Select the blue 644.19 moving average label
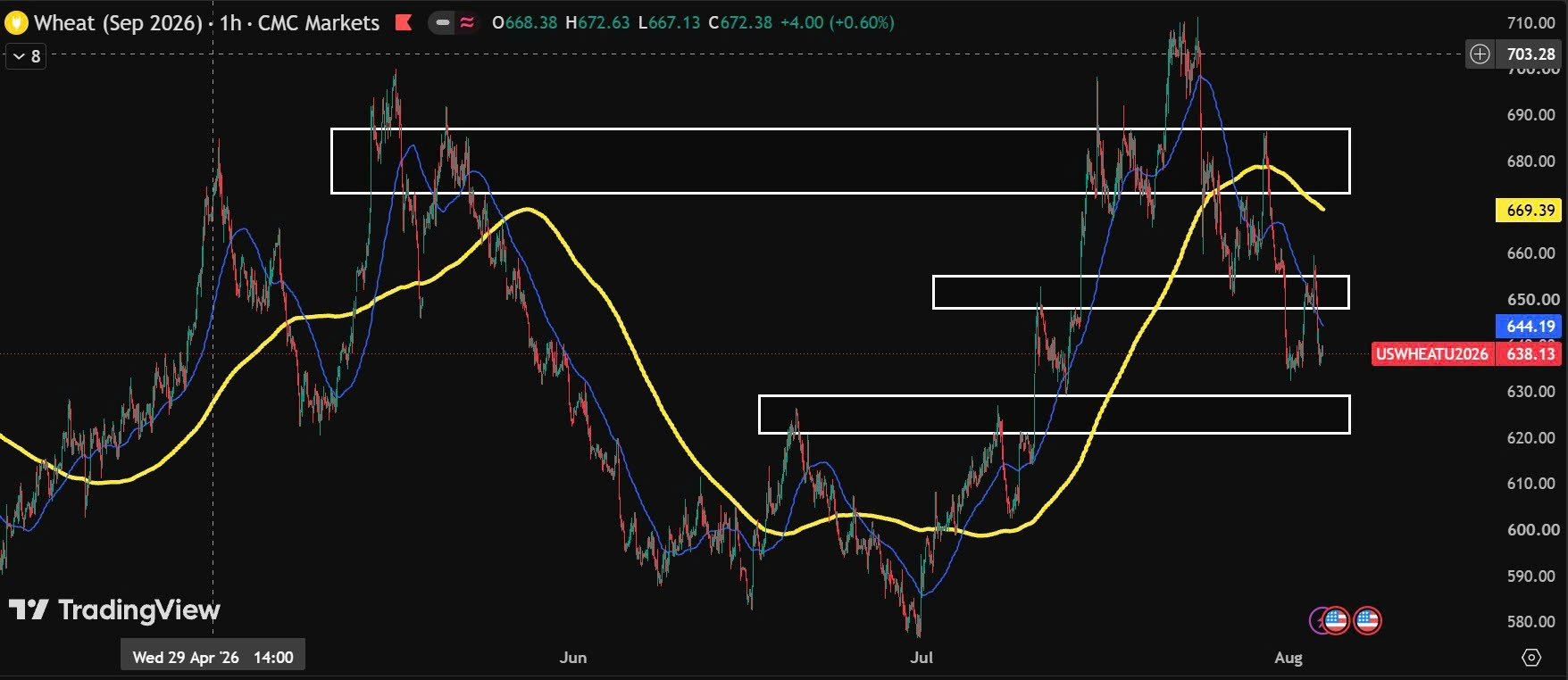The width and height of the screenshot is (1568, 680). [x=1529, y=327]
